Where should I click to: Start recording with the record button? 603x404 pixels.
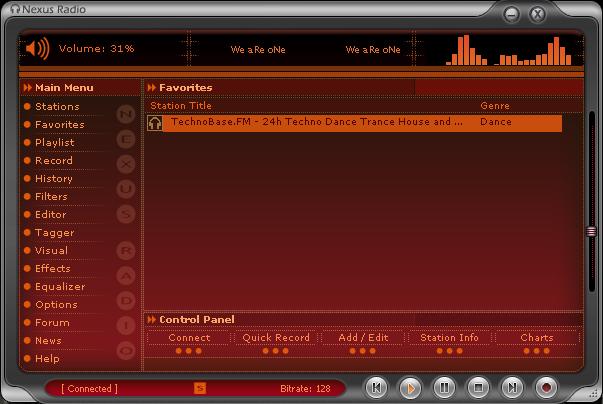coord(546,387)
